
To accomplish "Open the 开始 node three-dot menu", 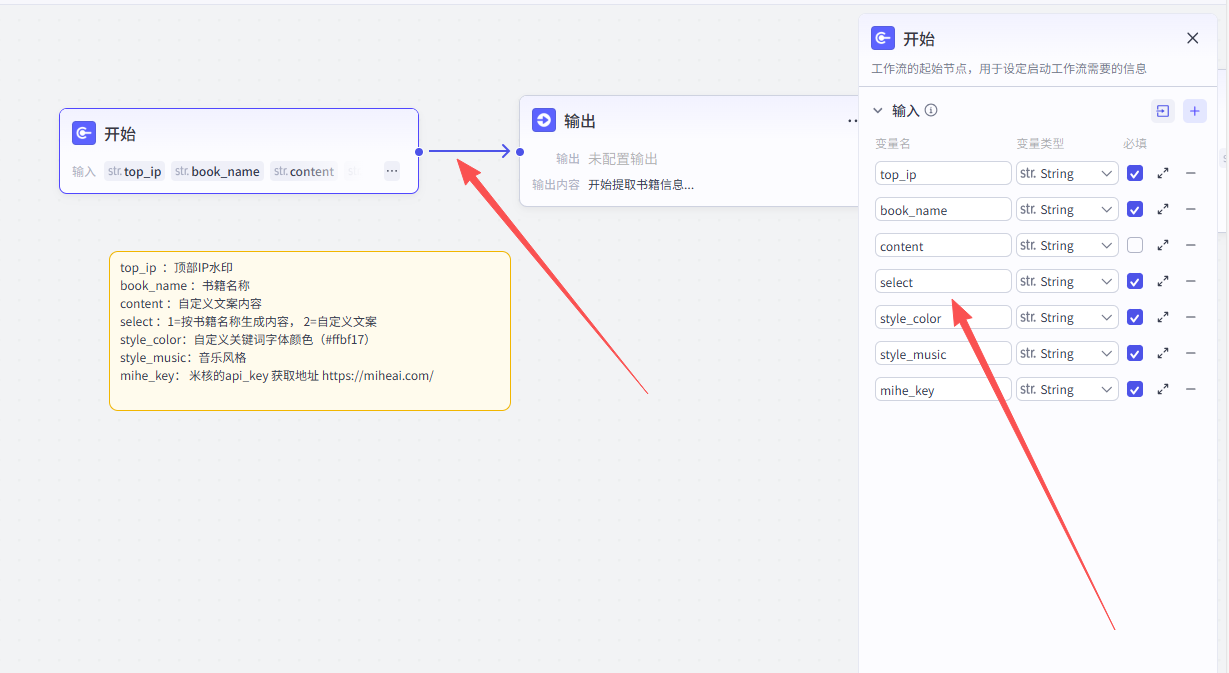I will click(392, 171).
